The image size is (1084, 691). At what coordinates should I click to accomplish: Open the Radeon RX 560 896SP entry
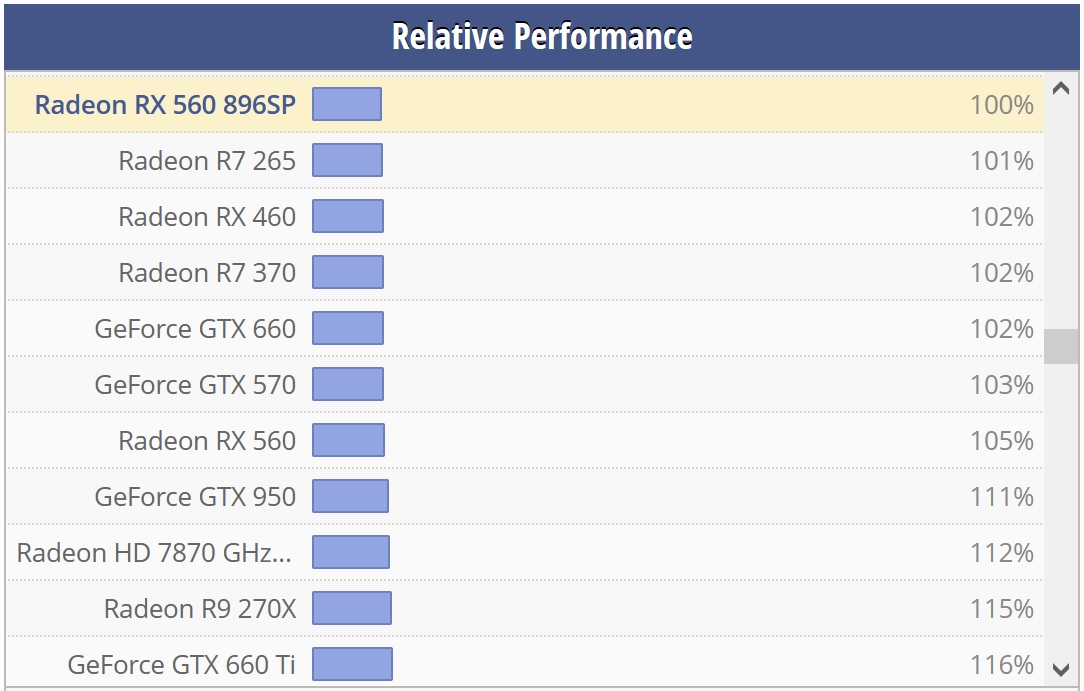click(x=165, y=104)
